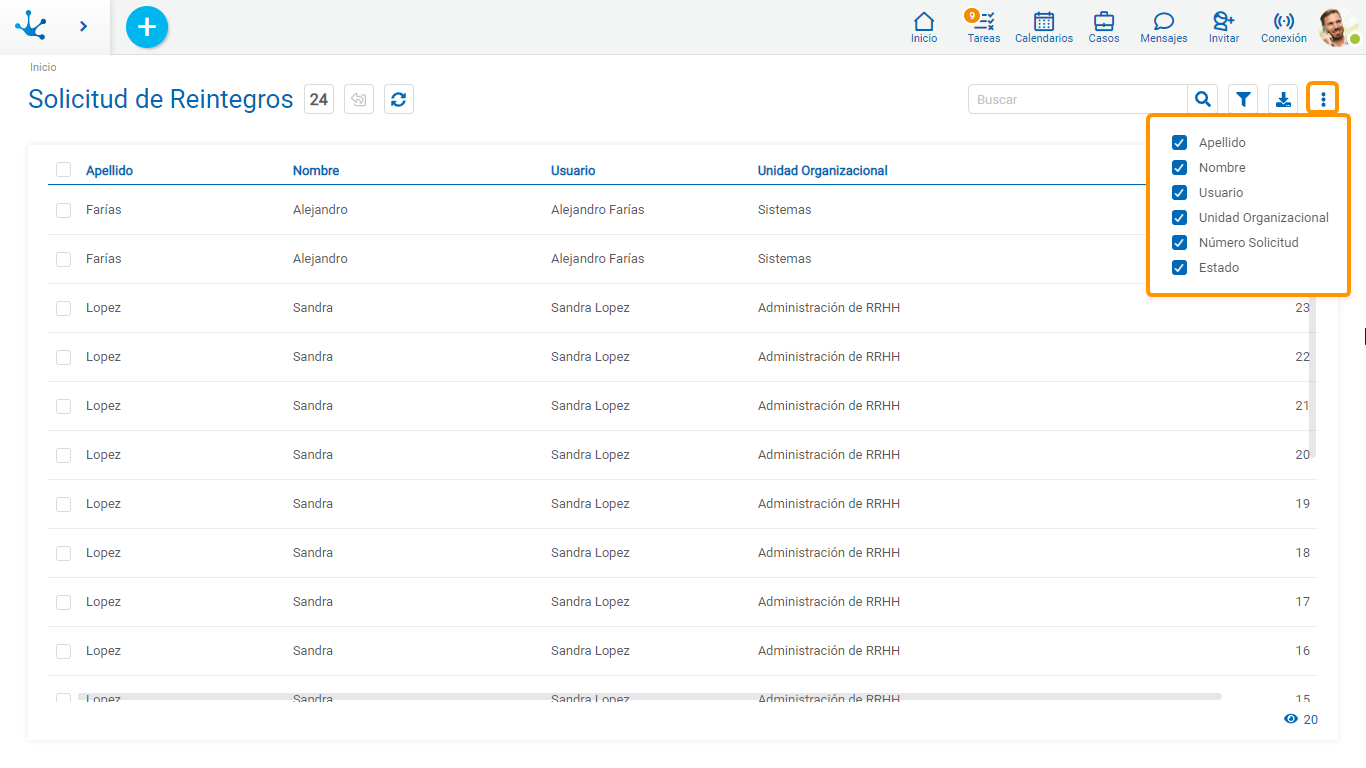
Task: Click the Deyel logo icon
Action: point(31,26)
